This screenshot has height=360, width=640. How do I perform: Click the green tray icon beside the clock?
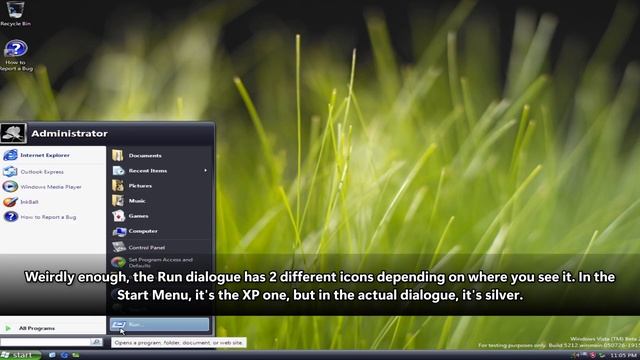[602, 356]
